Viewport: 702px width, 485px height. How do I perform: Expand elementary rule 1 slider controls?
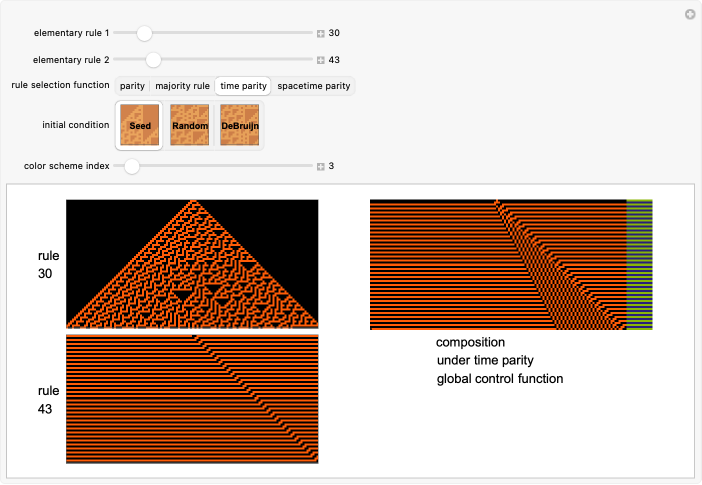pos(320,33)
